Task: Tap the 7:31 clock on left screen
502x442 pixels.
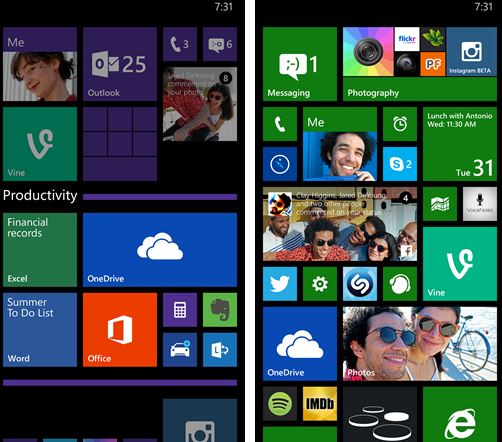Action: point(224,7)
